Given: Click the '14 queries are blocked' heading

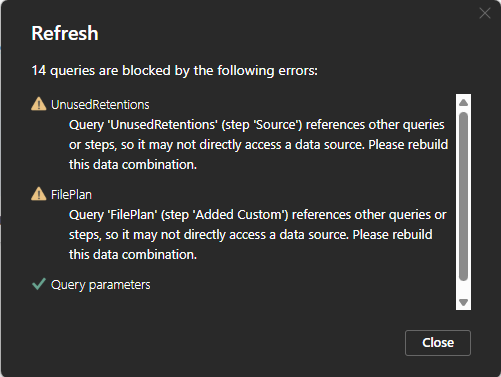Looking at the screenshot, I should [175, 71].
